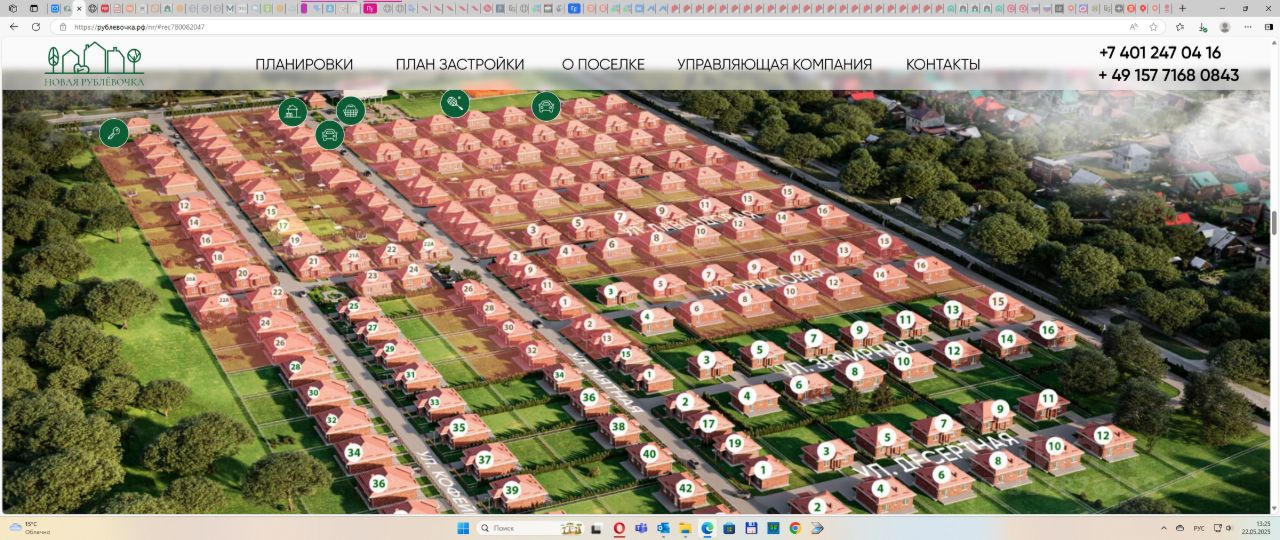Select house plot 42 on the map
The height and width of the screenshot is (540, 1280).
(x=685, y=488)
